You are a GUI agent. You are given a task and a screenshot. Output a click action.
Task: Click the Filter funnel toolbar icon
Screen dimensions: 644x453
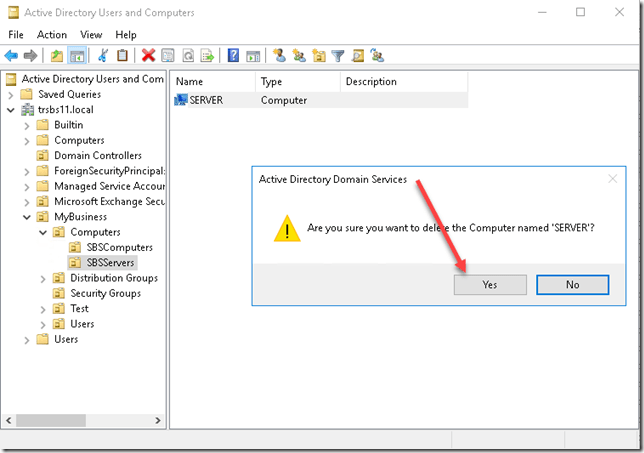[x=338, y=56]
